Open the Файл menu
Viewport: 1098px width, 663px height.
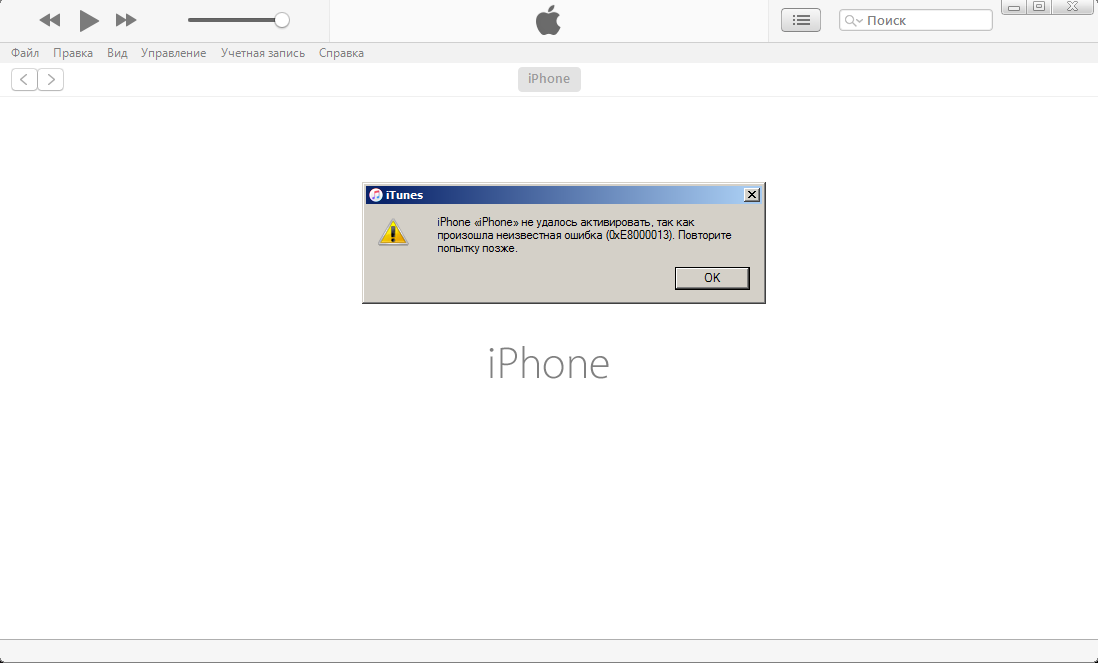[25, 53]
